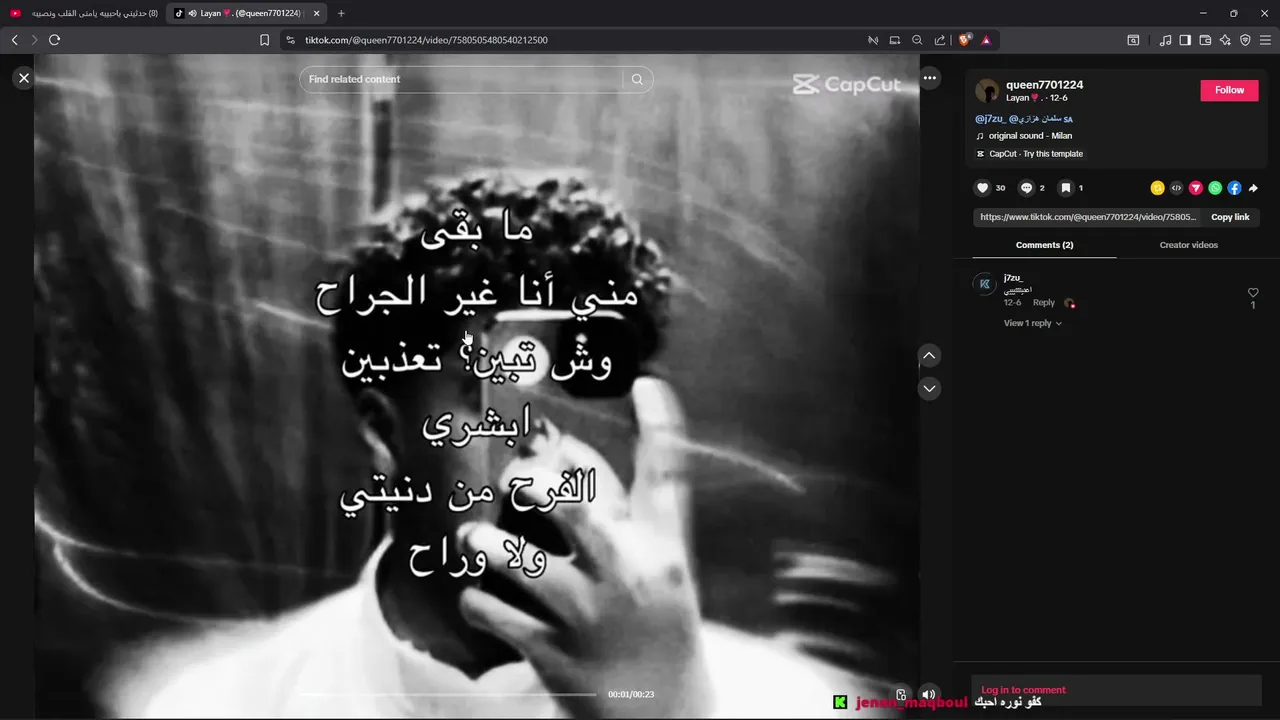
Task: Toggle the miniplayer icon beside volume
Action: (901, 694)
